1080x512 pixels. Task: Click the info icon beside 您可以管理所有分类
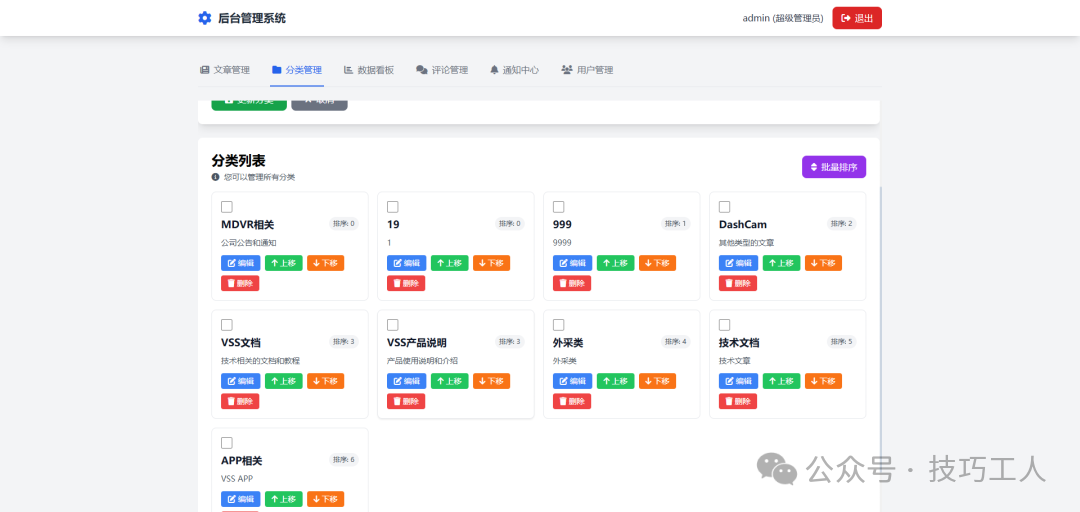point(216,177)
